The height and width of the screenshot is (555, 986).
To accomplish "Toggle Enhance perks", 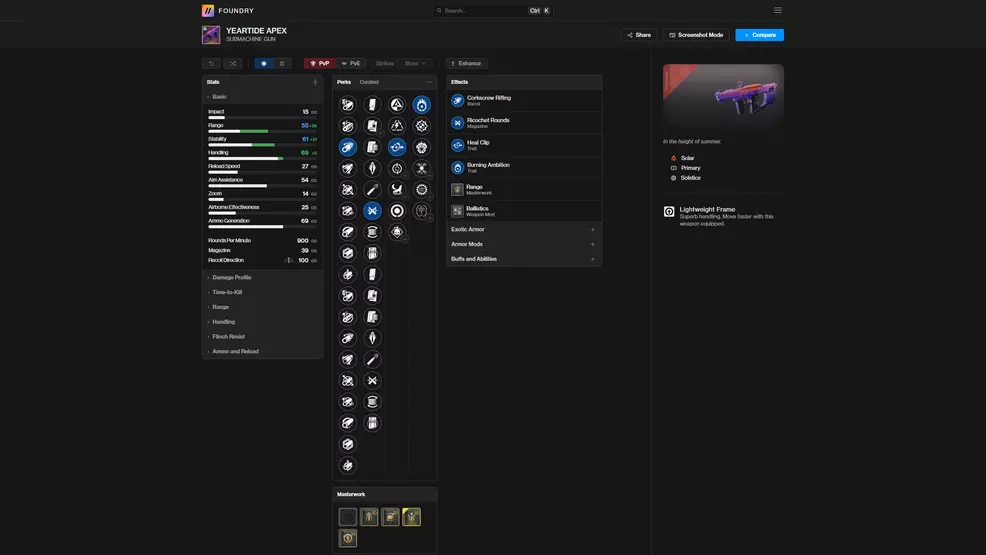I will (466, 63).
